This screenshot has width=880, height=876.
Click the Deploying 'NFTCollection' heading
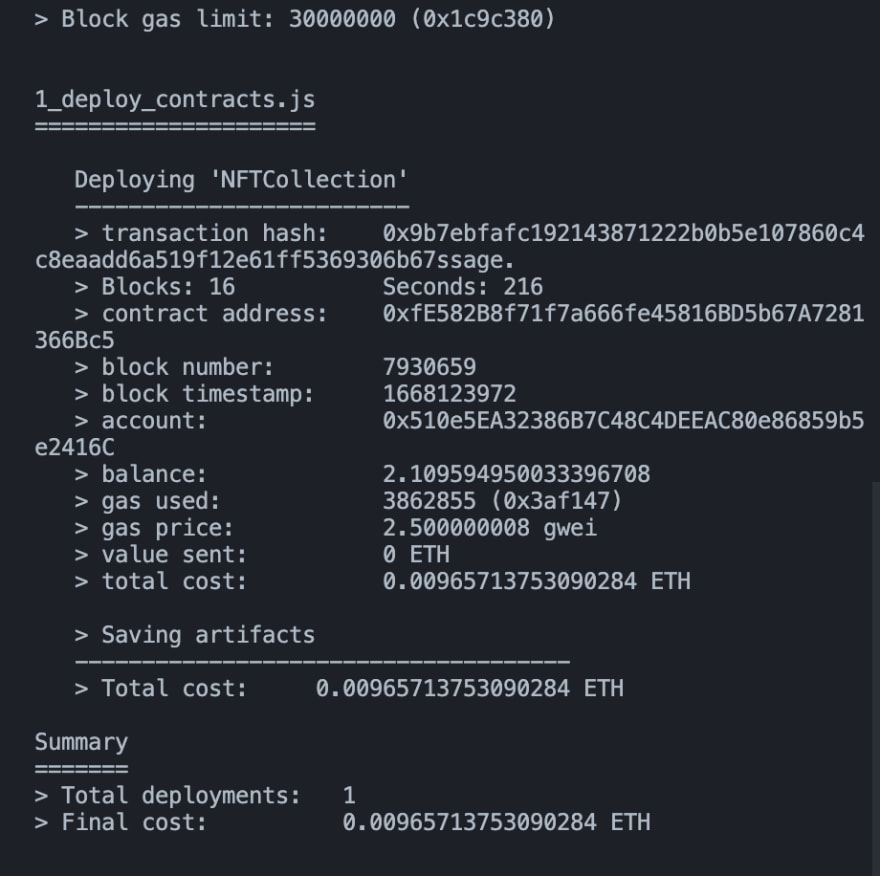click(241, 180)
